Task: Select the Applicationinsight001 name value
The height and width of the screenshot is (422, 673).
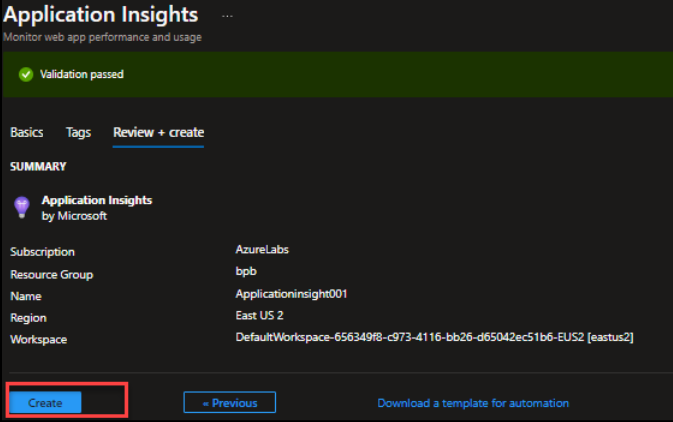Action: 291,294
